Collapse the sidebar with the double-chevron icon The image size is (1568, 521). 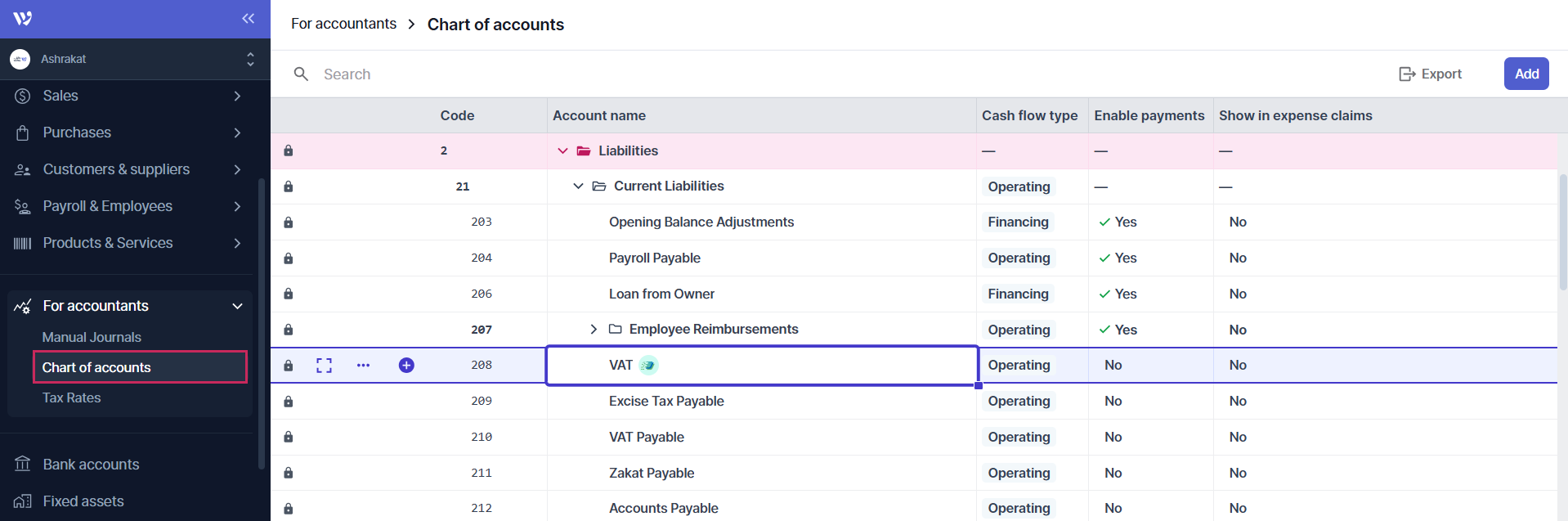[x=248, y=19]
